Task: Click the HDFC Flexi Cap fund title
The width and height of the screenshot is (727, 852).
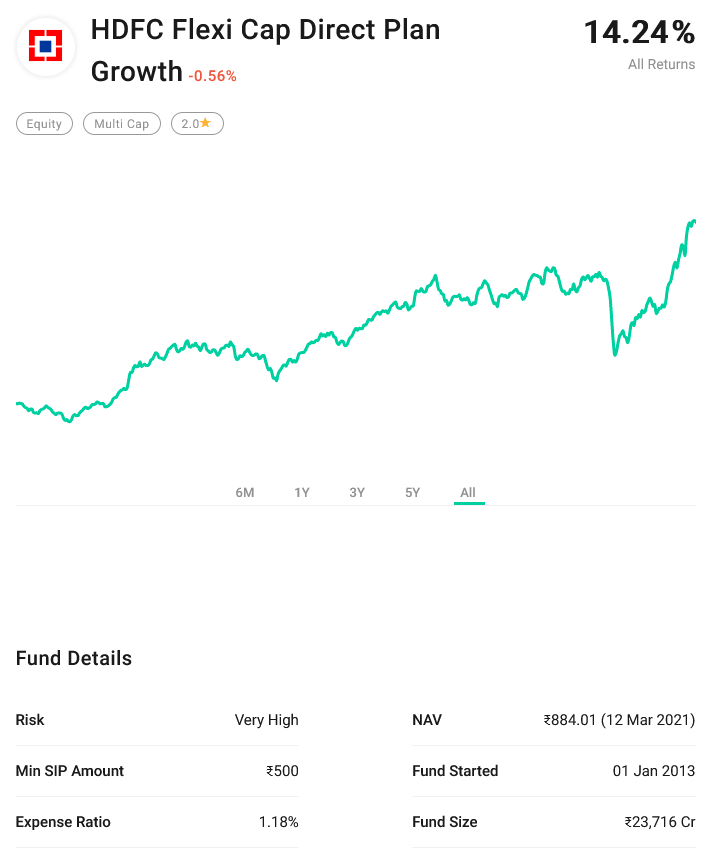Action: pyautogui.click(x=265, y=31)
